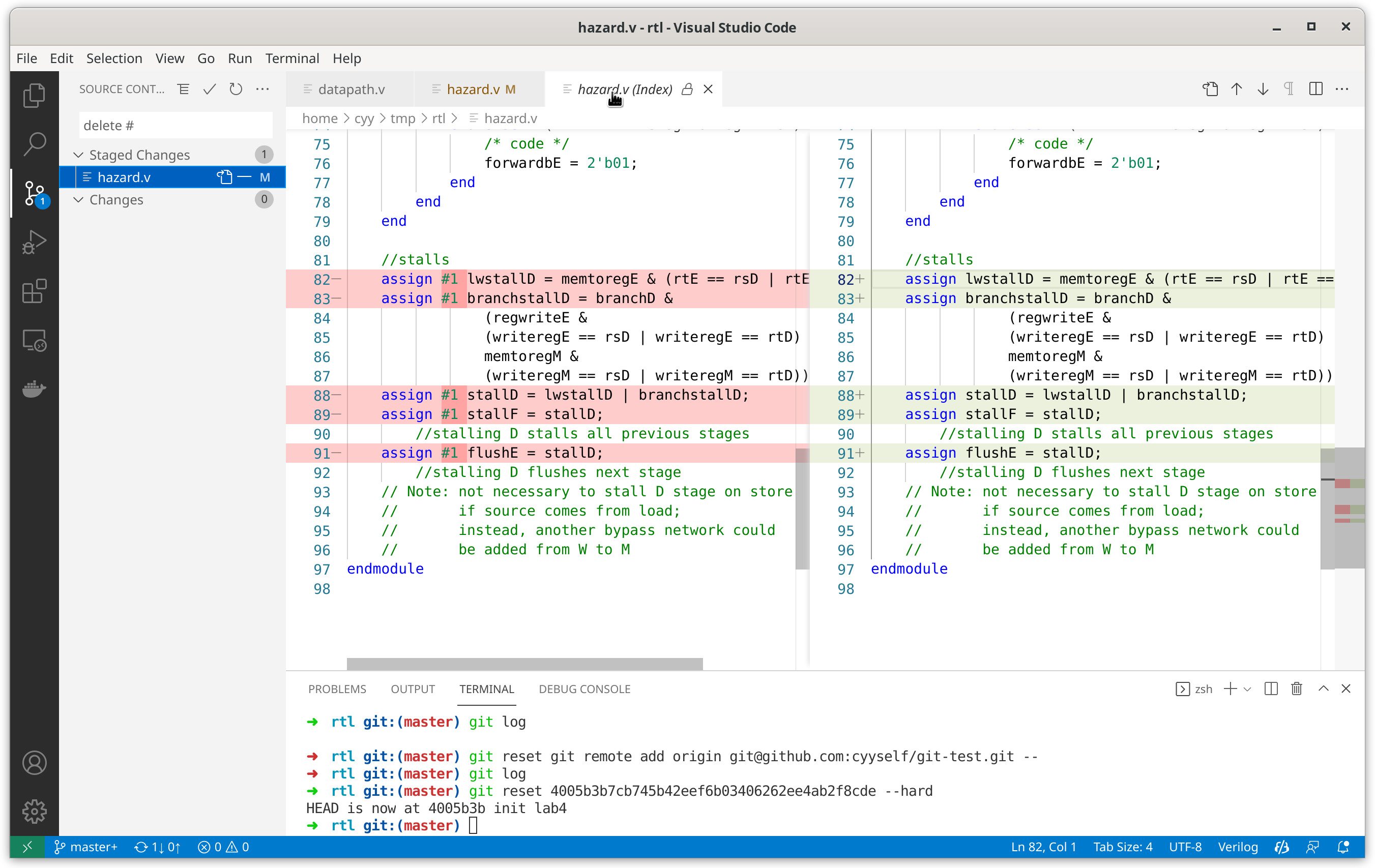Switch to the hazard.v M tab
Viewport: 1375px width, 868px height.
tap(480, 89)
